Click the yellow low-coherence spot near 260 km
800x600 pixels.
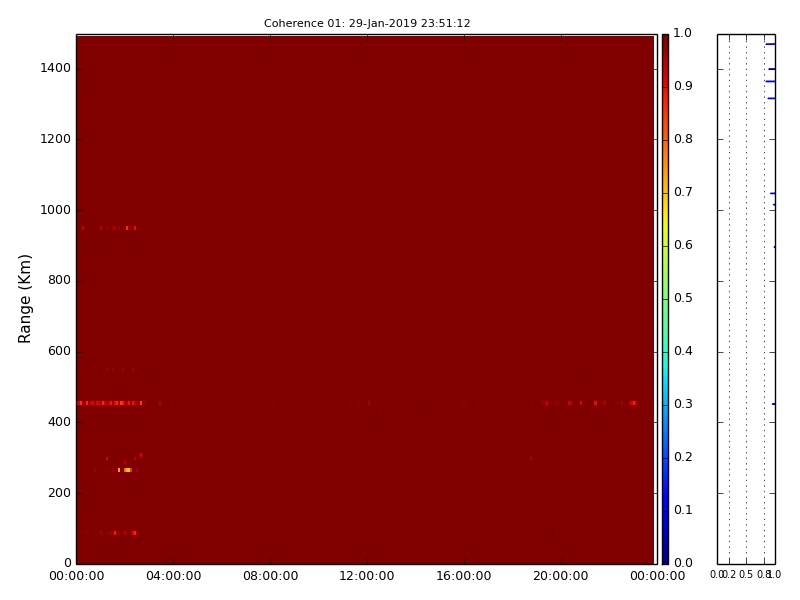(127, 470)
